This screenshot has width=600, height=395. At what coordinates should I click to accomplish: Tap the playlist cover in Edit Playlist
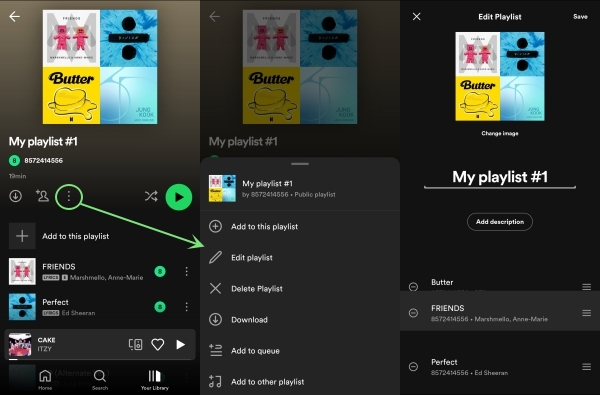[500, 76]
